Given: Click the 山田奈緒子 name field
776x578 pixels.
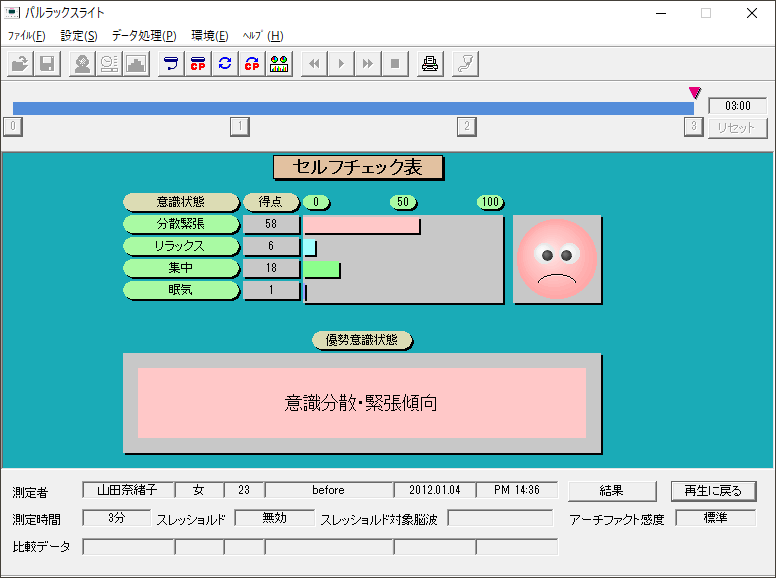Looking at the screenshot, I should 128,490.
